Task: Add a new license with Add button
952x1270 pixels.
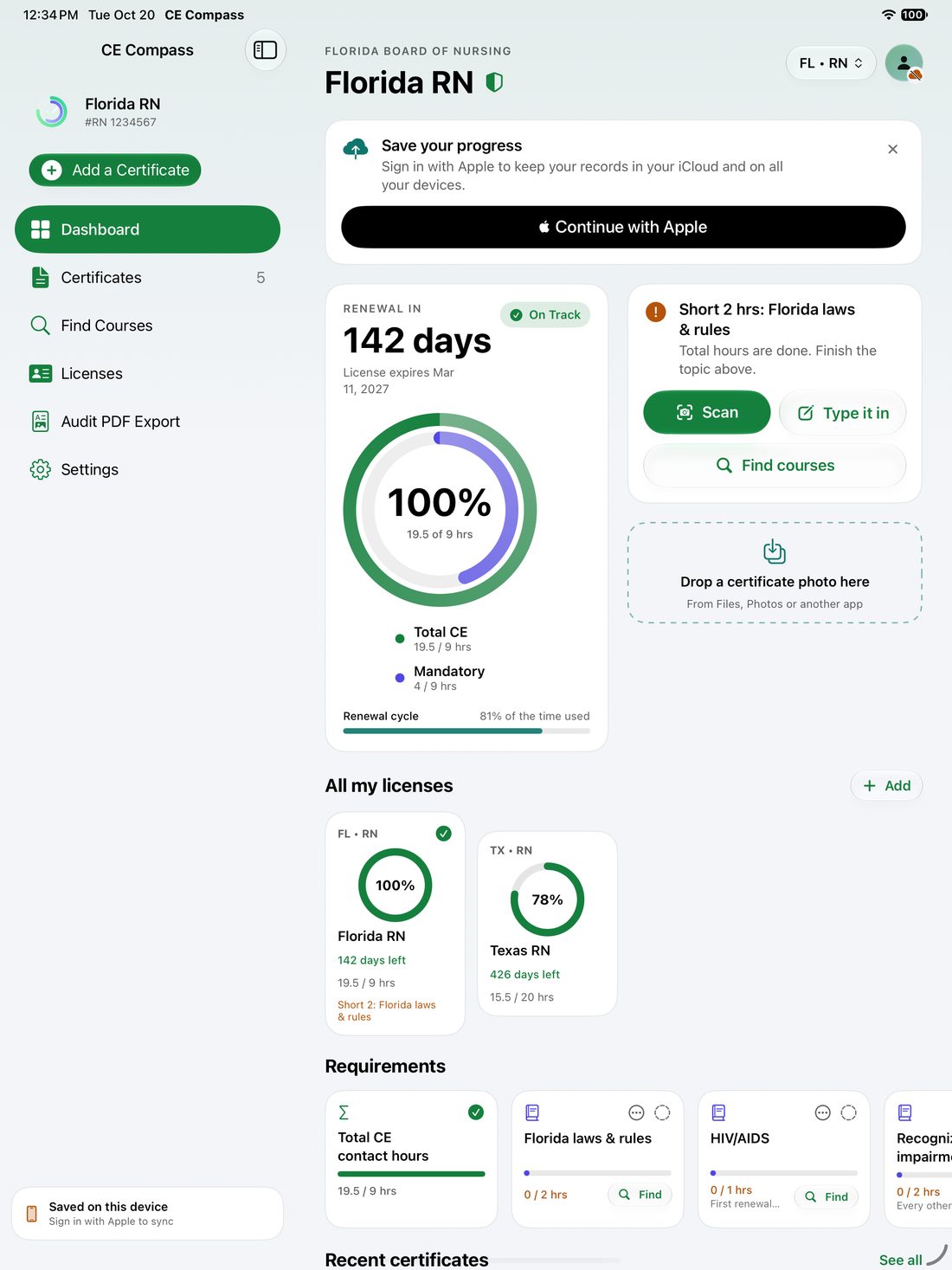Action: pyautogui.click(x=886, y=786)
